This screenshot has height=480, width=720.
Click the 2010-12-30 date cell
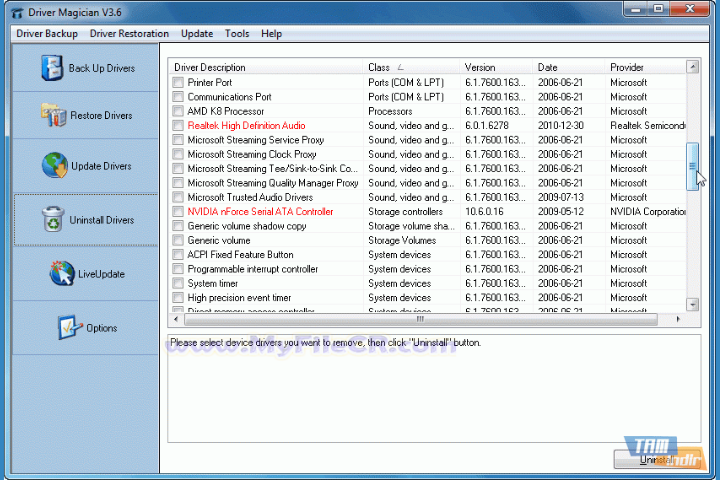coord(561,125)
